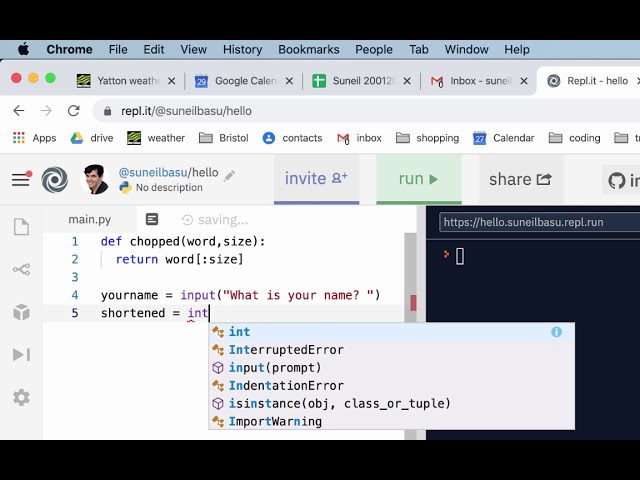Screen dimensions: 640x480
Task: Click the address bar URL
Action: click(186, 111)
